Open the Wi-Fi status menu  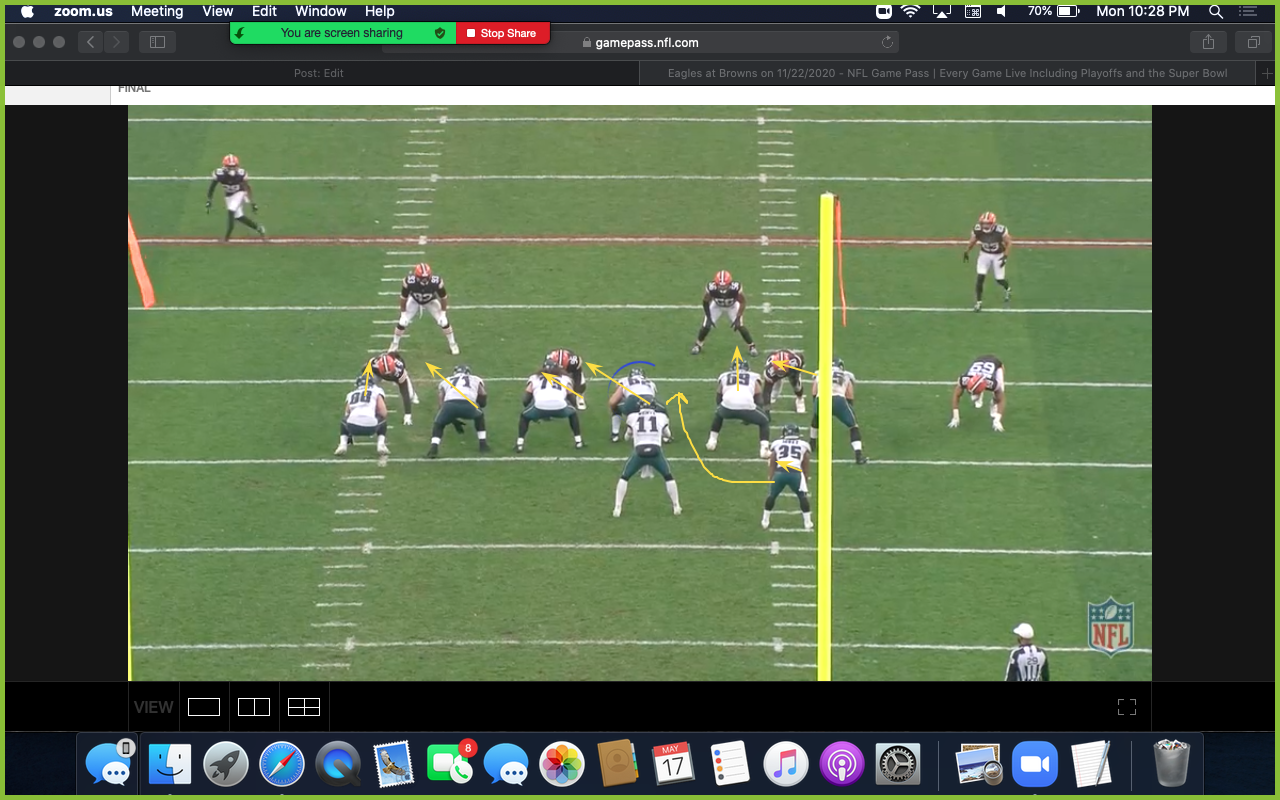(910, 11)
